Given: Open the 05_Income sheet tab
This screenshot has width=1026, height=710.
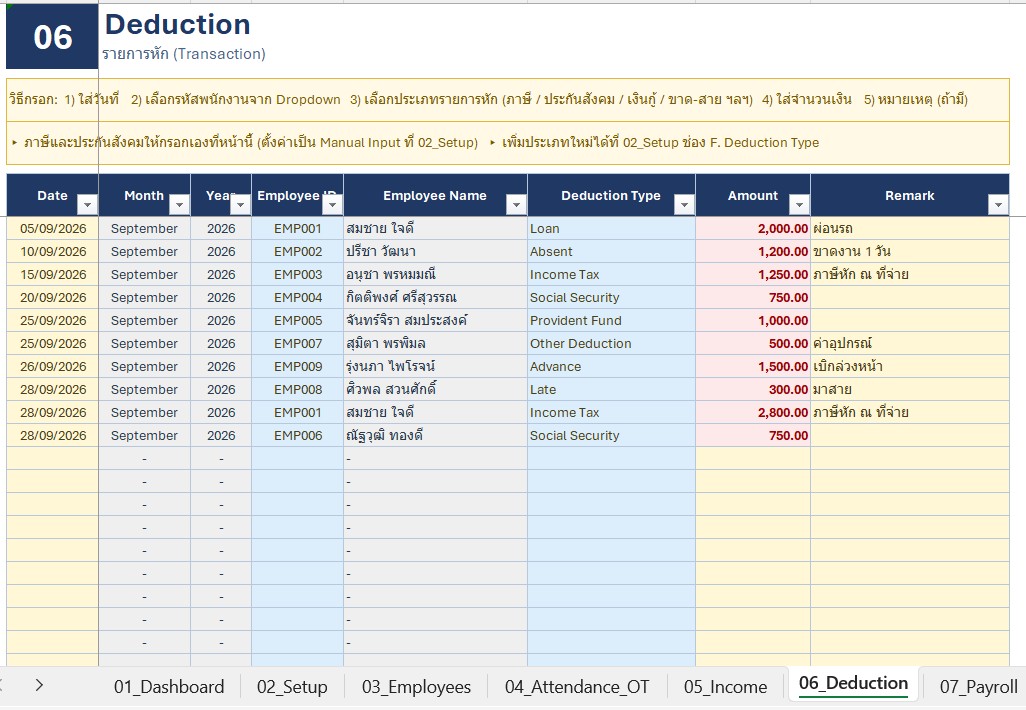Looking at the screenshot, I should click(x=726, y=686).
